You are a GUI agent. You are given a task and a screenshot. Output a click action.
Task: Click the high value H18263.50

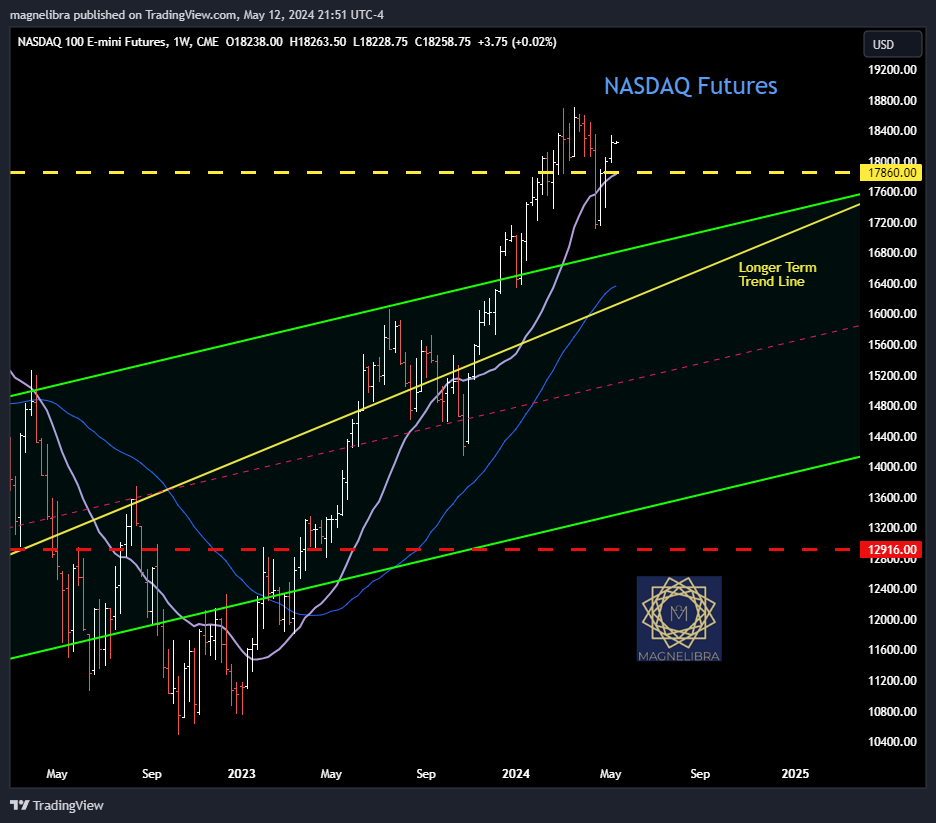[318, 42]
